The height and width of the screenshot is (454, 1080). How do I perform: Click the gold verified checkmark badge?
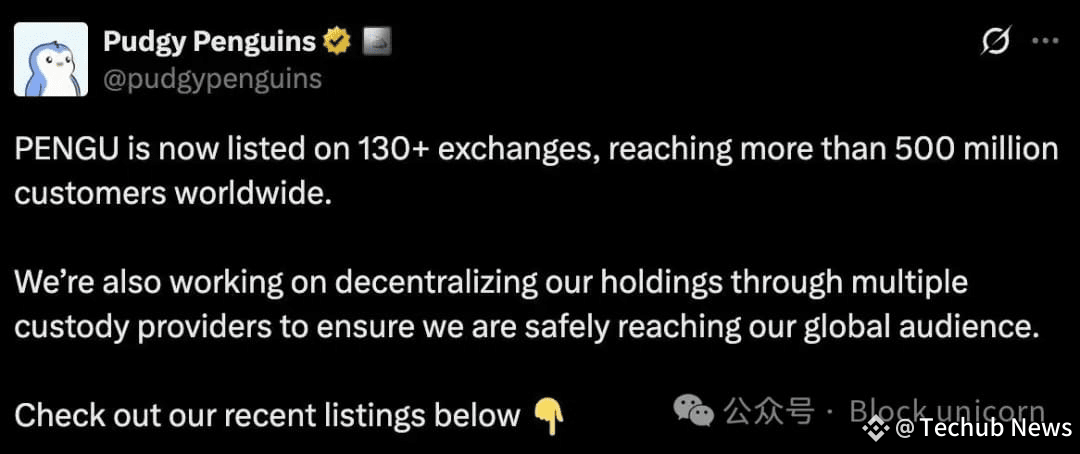click(338, 43)
